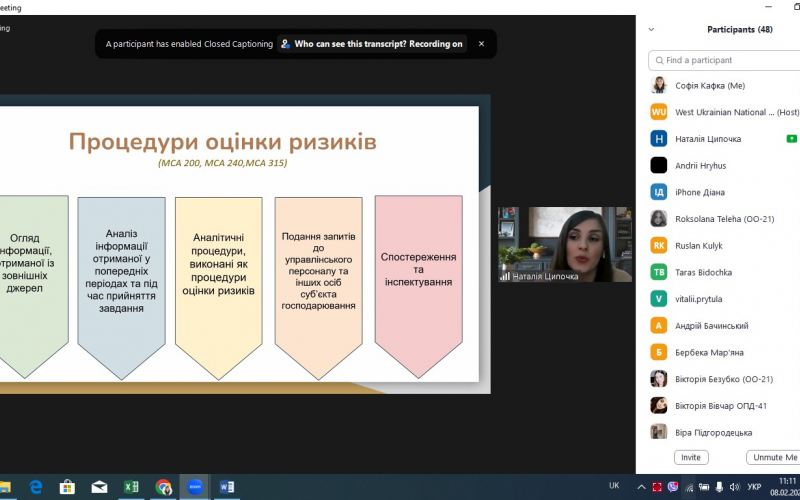Click the orange WU host avatar
800x500 pixels.
click(659, 112)
